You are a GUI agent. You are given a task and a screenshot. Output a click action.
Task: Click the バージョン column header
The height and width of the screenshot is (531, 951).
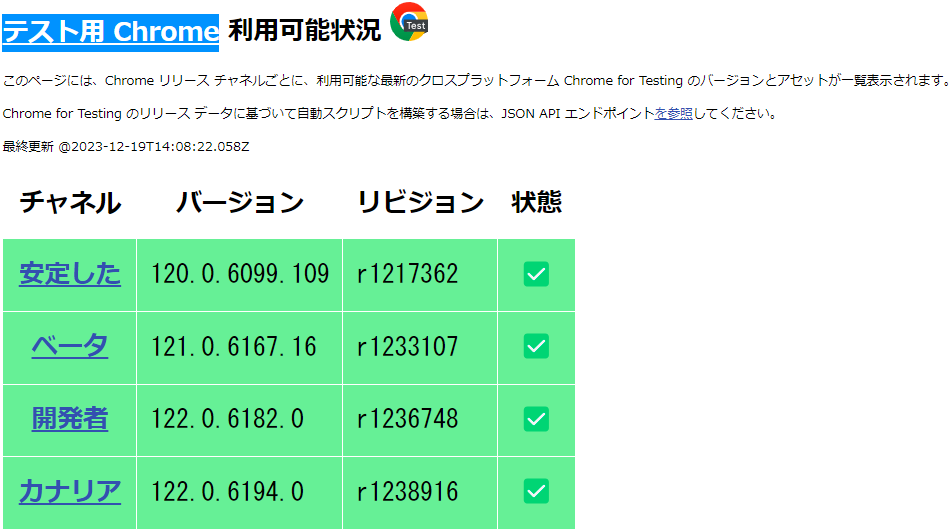point(240,203)
